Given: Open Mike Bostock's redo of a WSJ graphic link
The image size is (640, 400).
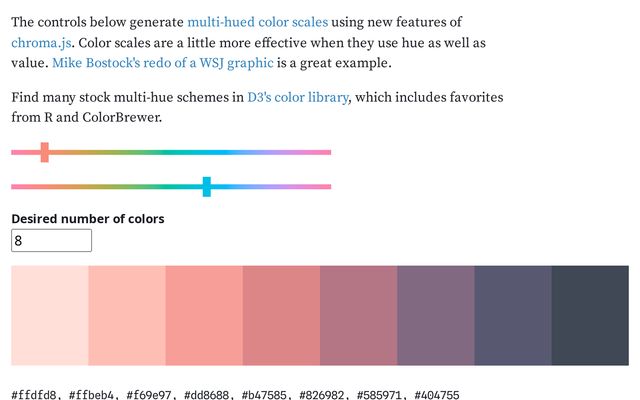Looking at the screenshot, I should tap(163, 63).
